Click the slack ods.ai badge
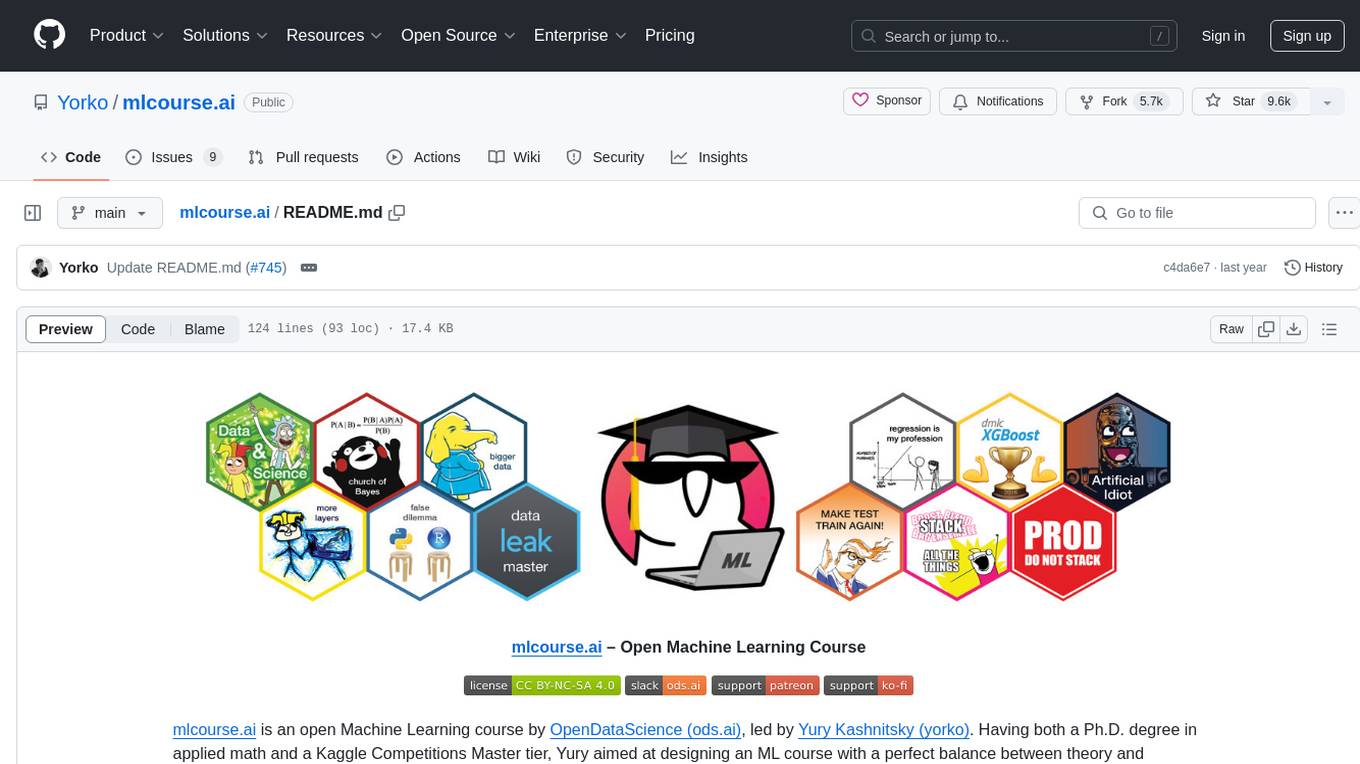 point(666,685)
